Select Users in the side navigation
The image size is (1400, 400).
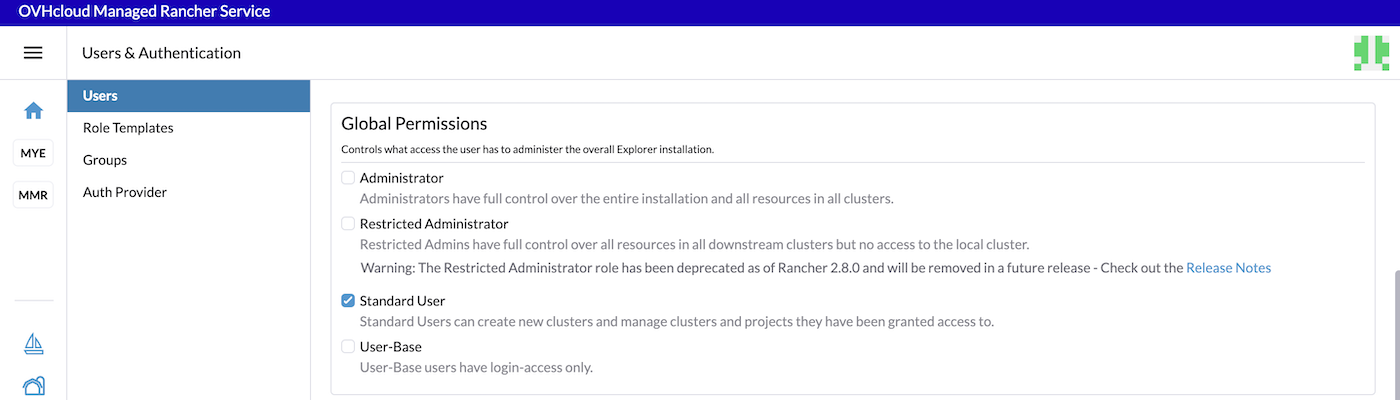[100, 96]
